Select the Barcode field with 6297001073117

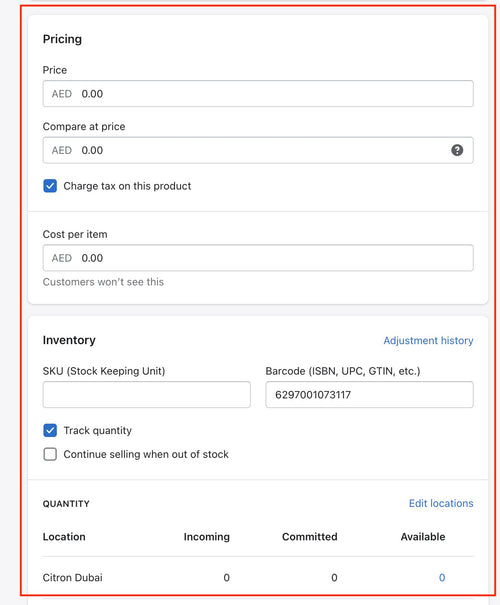(x=369, y=394)
